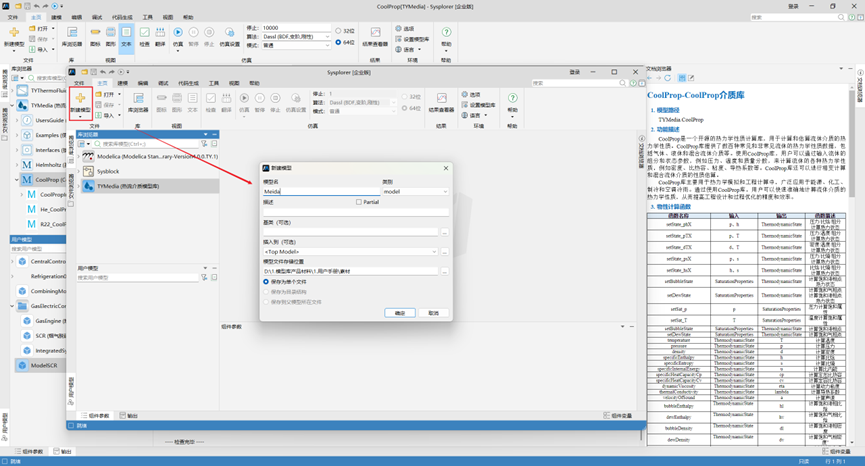Viewport: 865px width, 466px height.
Task: Open 编辑 tab in front window
Action: point(143,83)
